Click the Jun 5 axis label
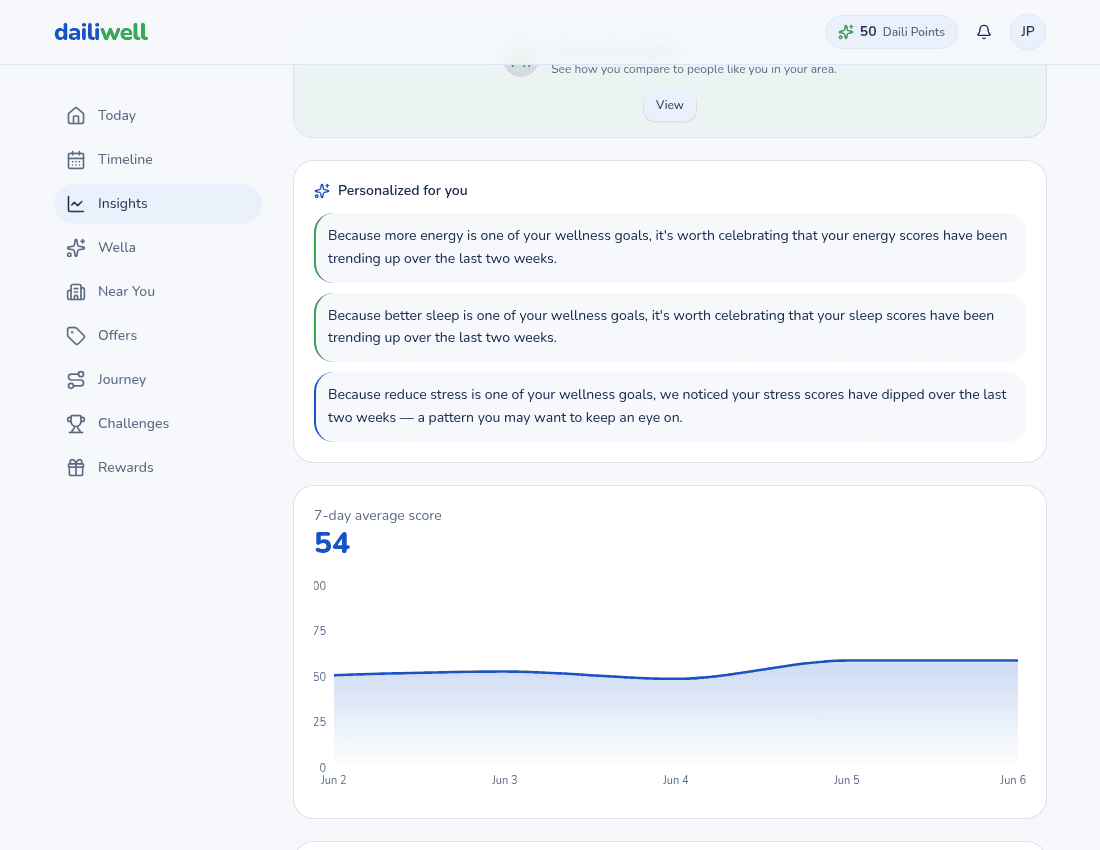This screenshot has height=850, width=1100. point(846,780)
